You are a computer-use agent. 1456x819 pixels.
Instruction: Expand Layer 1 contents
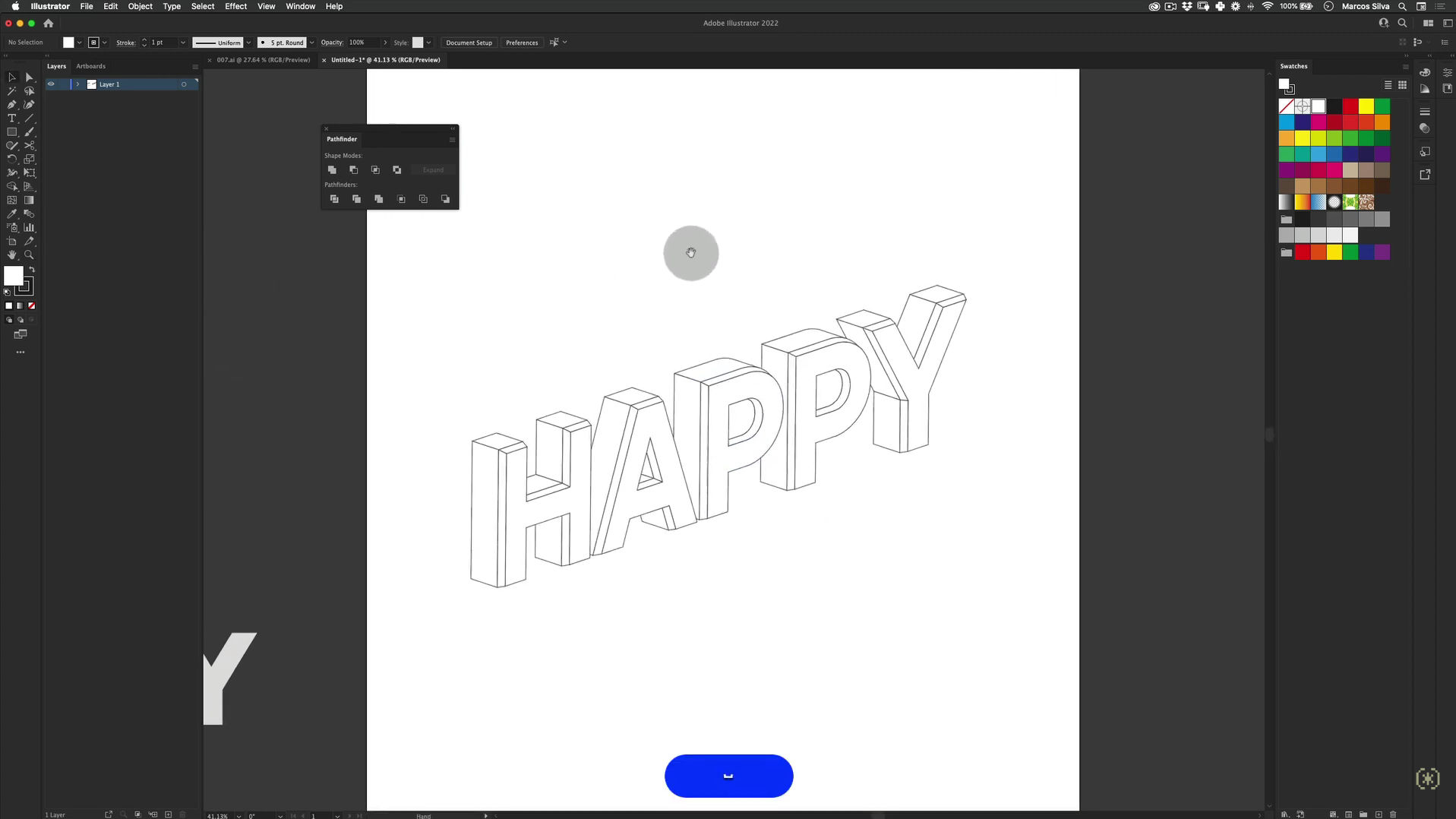coord(77,84)
